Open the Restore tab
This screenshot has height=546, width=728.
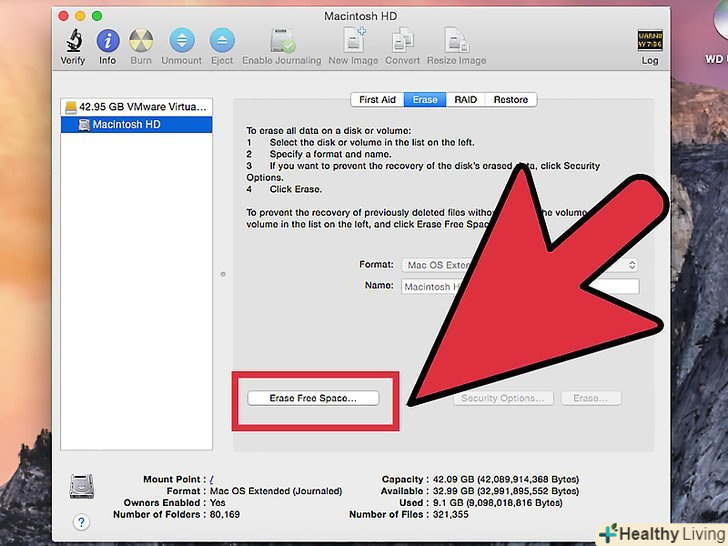pyautogui.click(x=511, y=100)
